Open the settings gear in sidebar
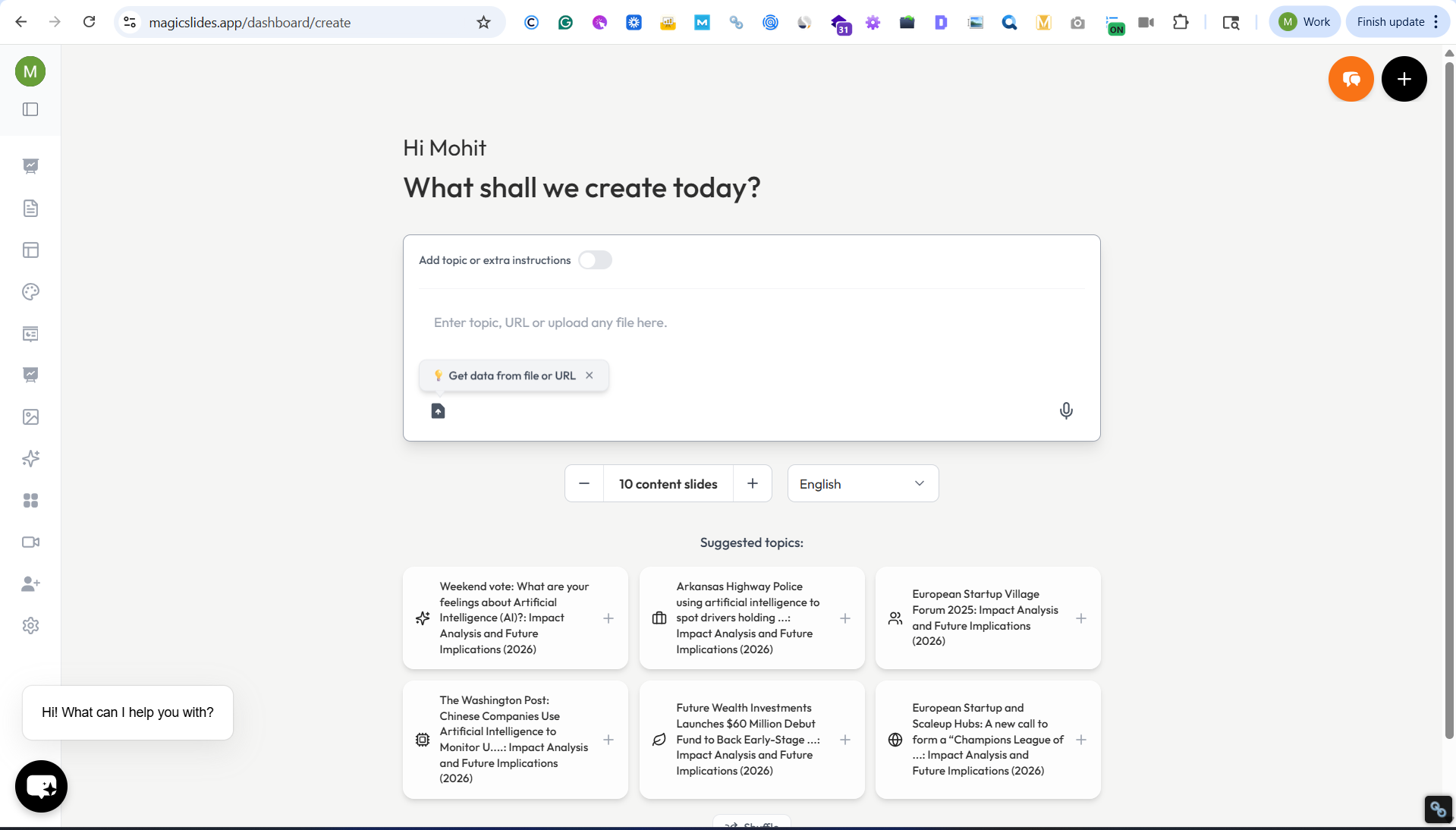This screenshot has width=1456, height=830. (x=30, y=626)
